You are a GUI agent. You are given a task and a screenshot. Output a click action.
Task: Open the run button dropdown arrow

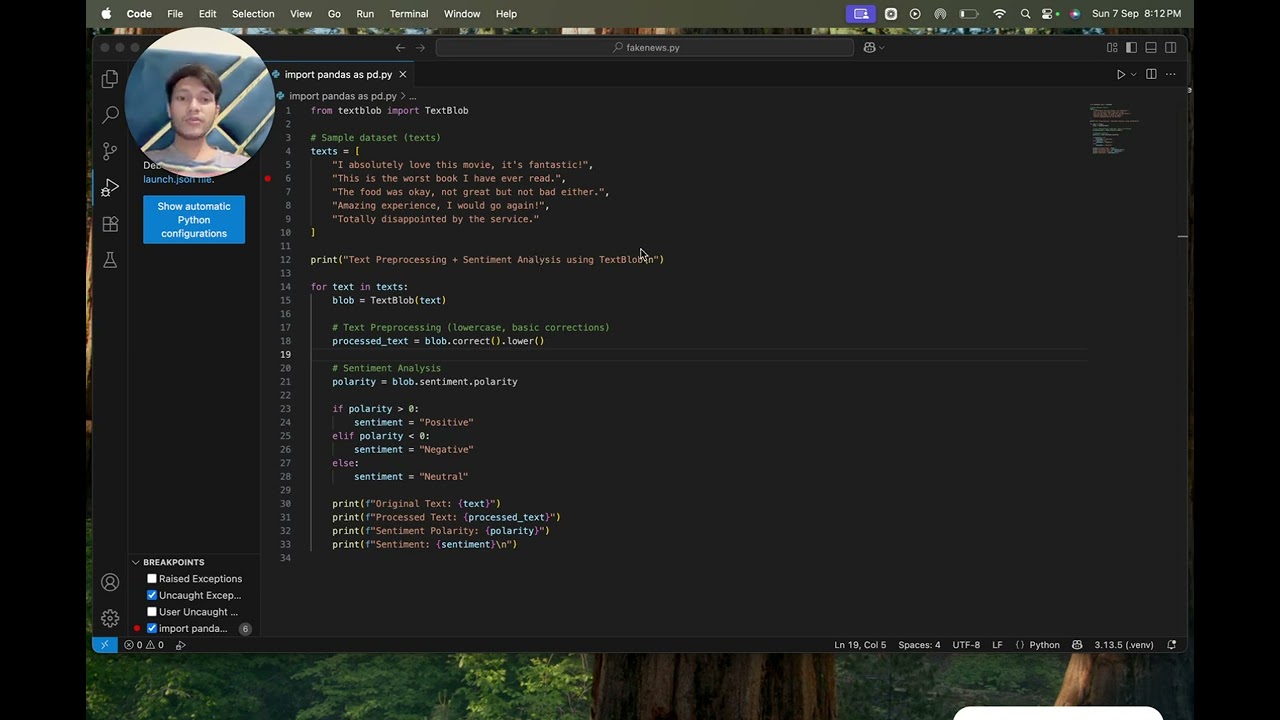click(x=1133, y=74)
